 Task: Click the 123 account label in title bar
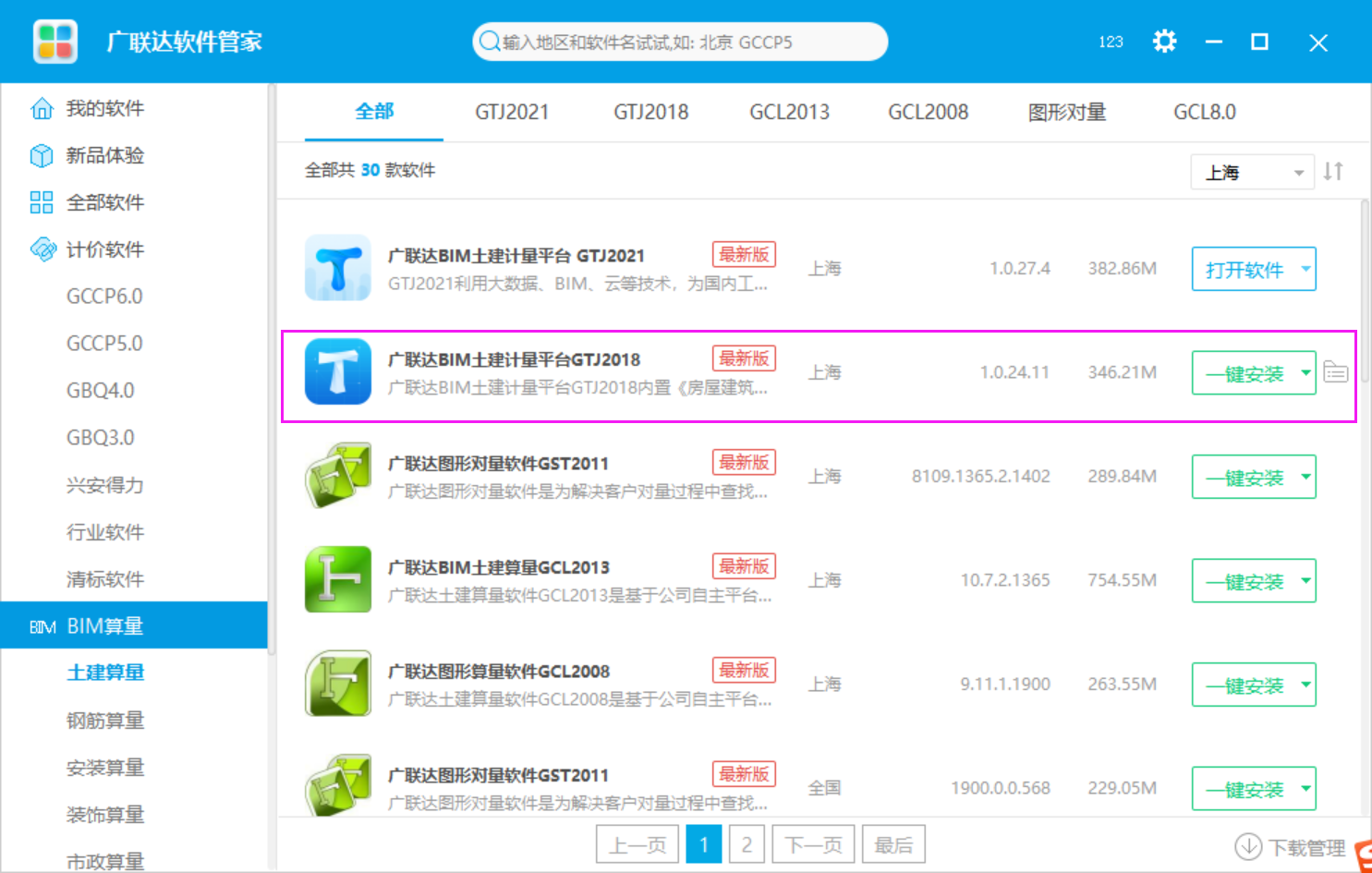click(x=1111, y=42)
